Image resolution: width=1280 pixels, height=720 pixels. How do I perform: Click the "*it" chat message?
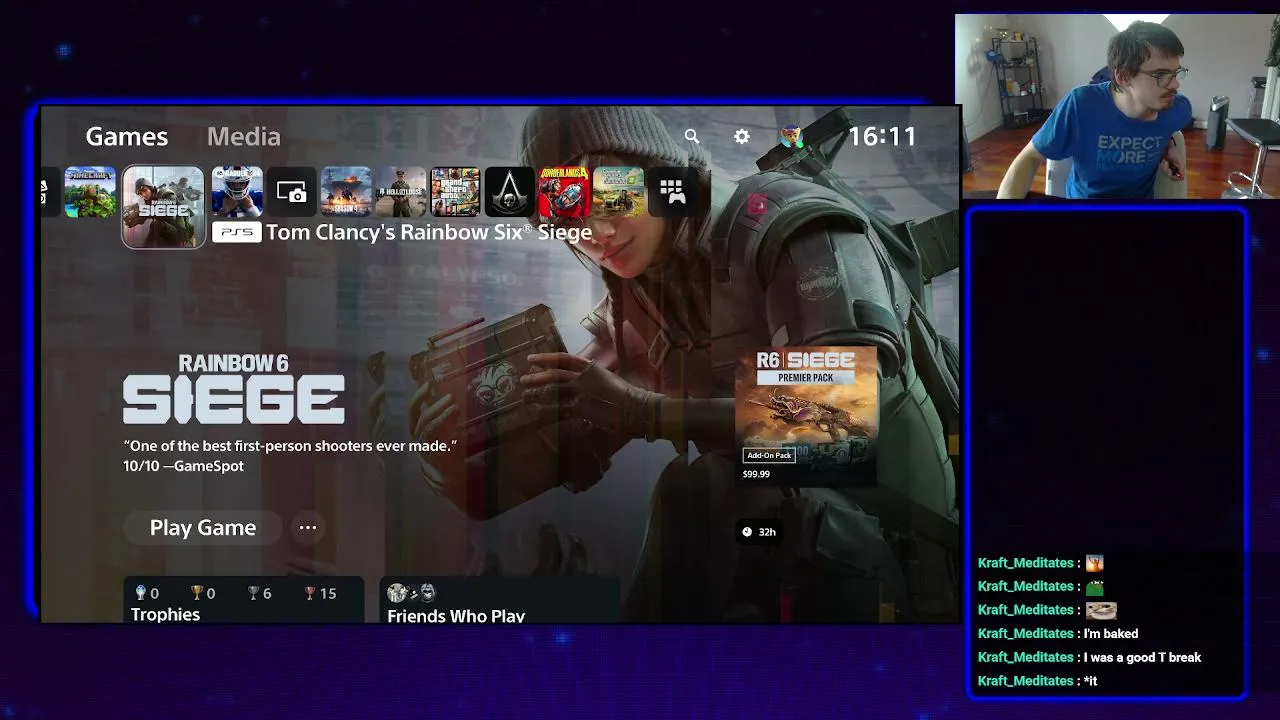click(1091, 681)
